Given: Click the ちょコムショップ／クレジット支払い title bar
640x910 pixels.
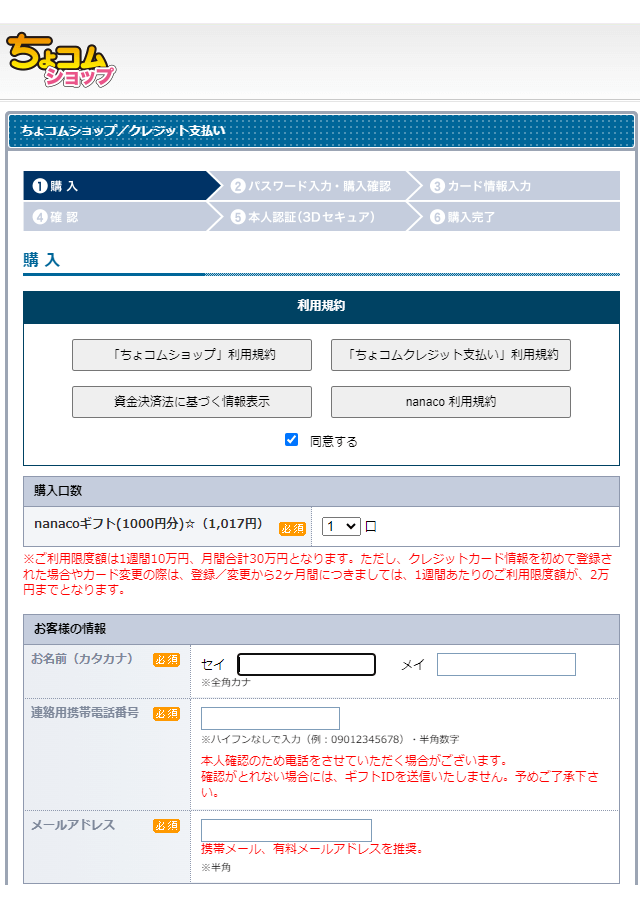Looking at the screenshot, I should tap(321, 131).
